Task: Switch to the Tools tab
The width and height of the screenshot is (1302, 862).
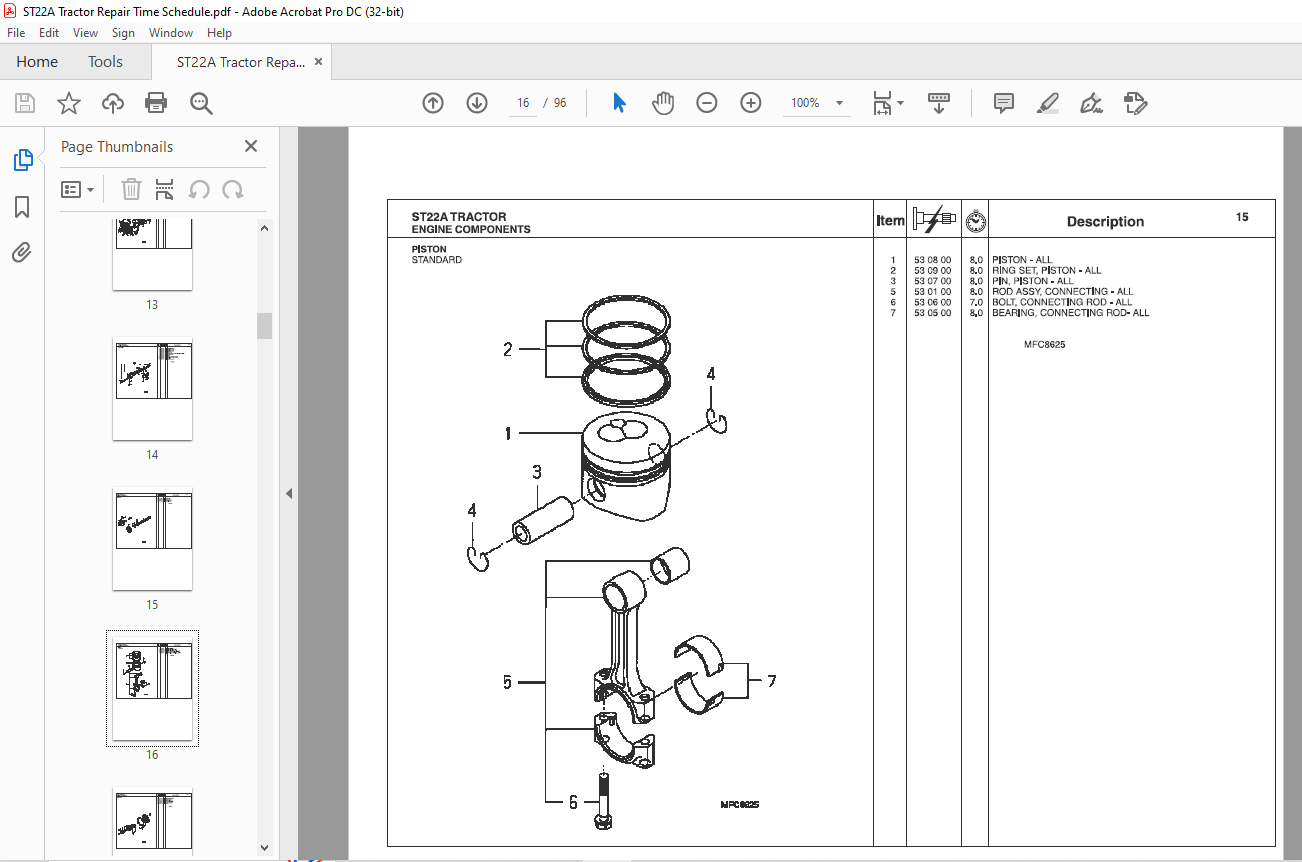Action: tap(105, 62)
